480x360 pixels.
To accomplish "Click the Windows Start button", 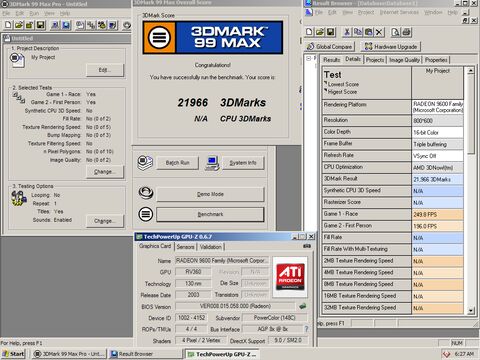I will (13, 354).
